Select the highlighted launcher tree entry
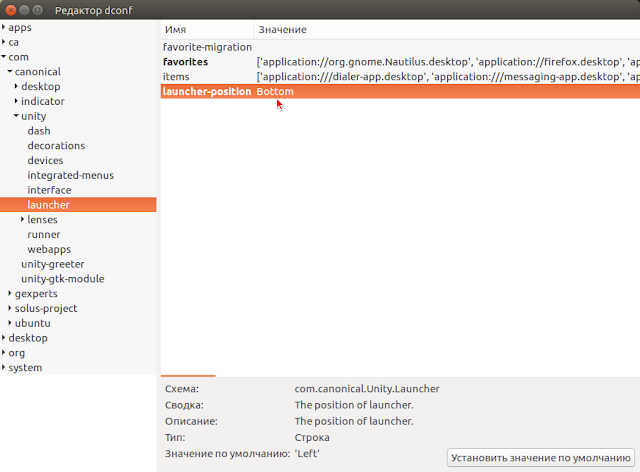 [78, 205]
